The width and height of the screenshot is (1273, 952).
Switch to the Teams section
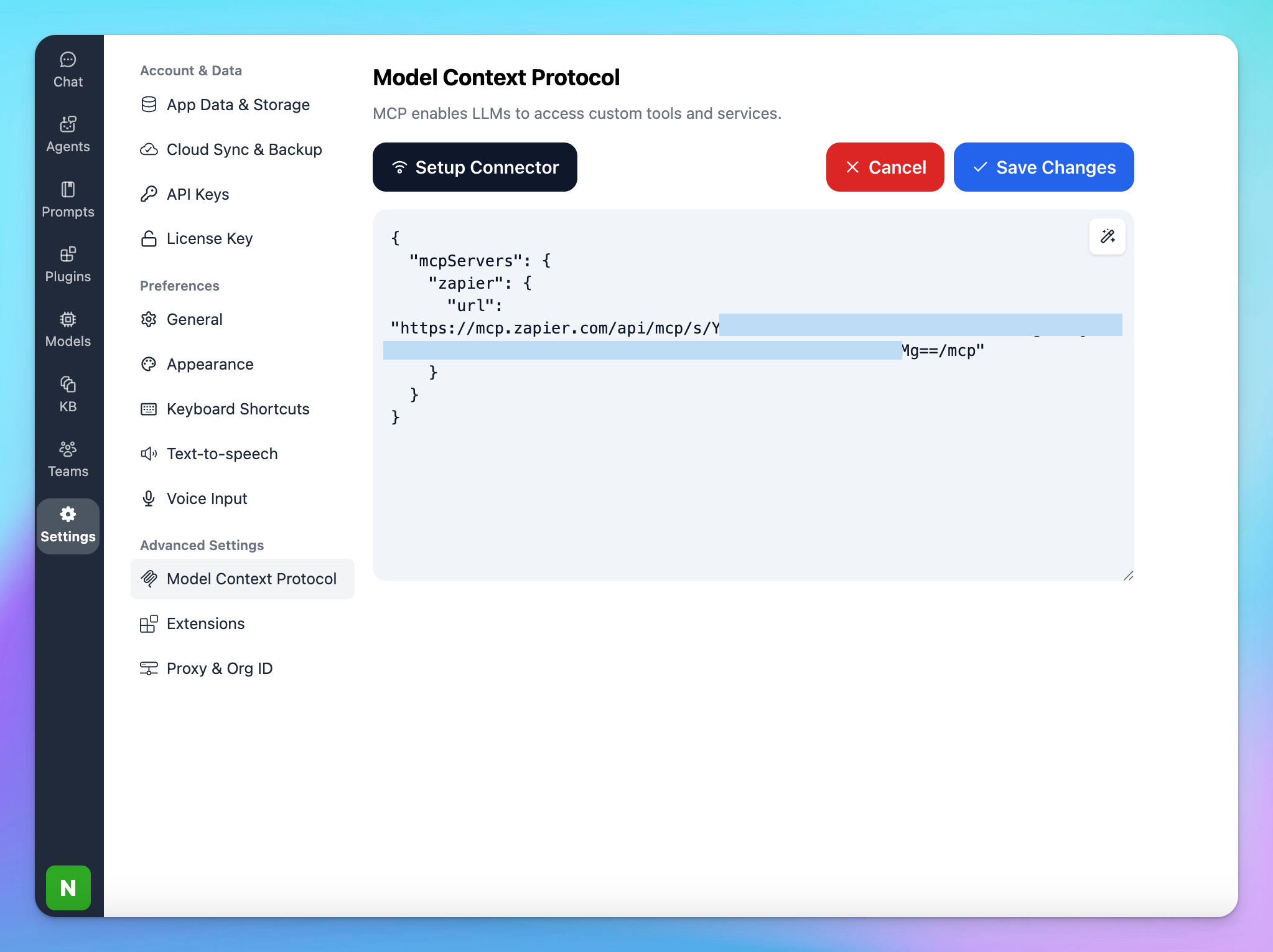tap(68, 459)
